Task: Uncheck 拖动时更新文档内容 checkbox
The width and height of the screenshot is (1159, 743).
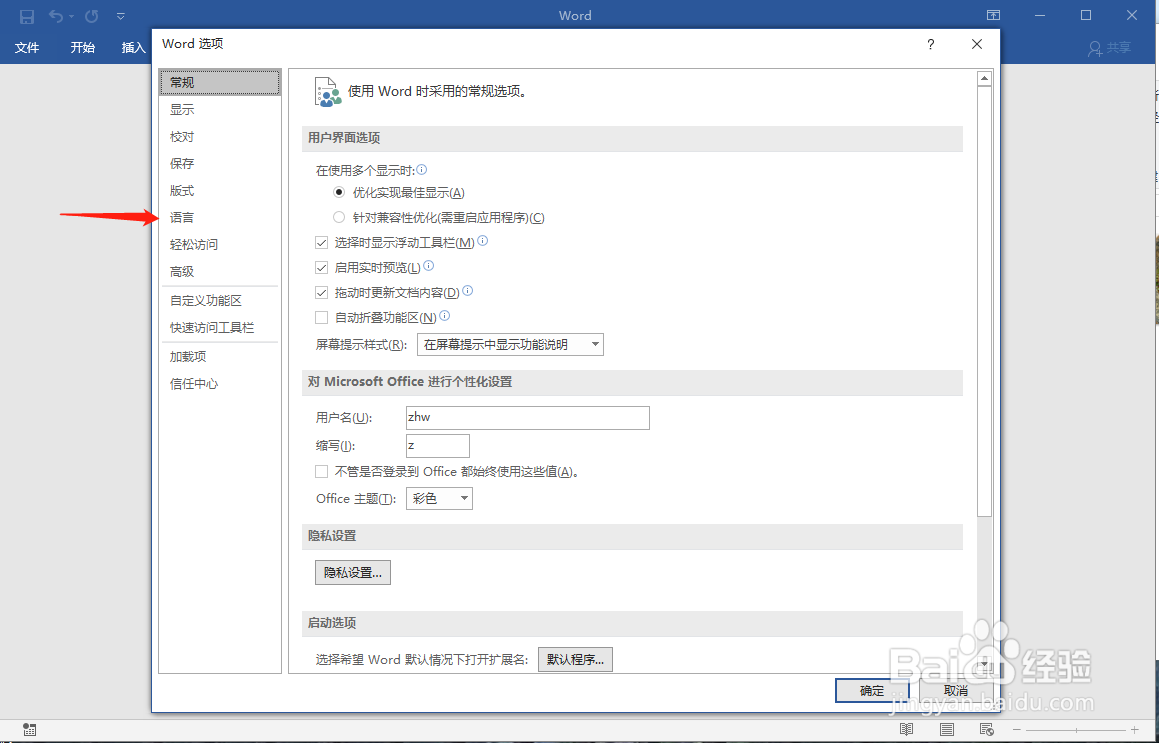Action: pyautogui.click(x=322, y=293)
